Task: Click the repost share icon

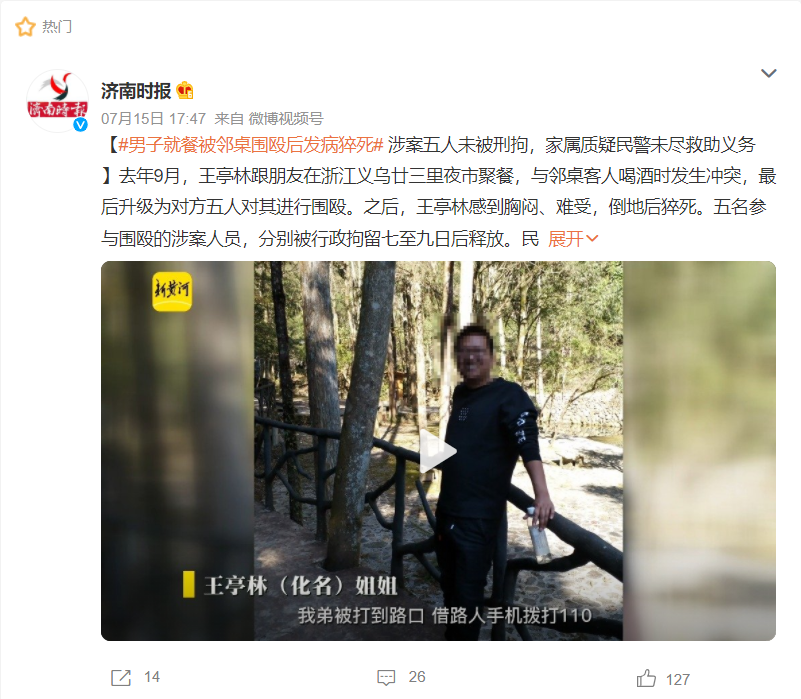Action: pyautogui.click(x=121, y=678)
